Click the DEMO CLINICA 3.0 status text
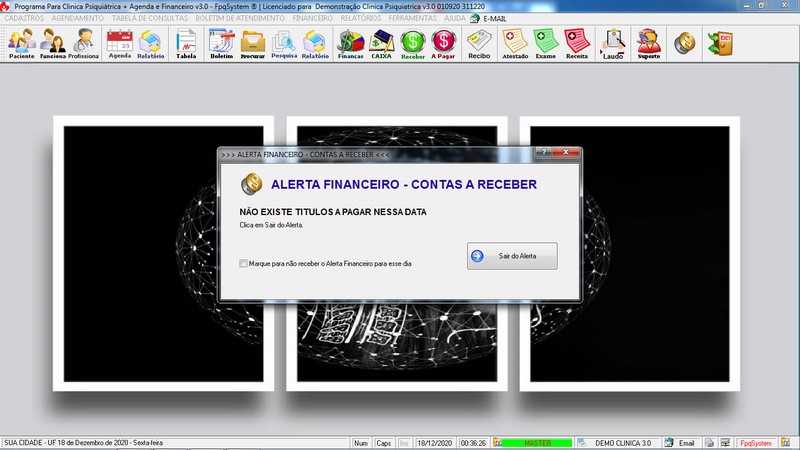 (x=622, y=443)
